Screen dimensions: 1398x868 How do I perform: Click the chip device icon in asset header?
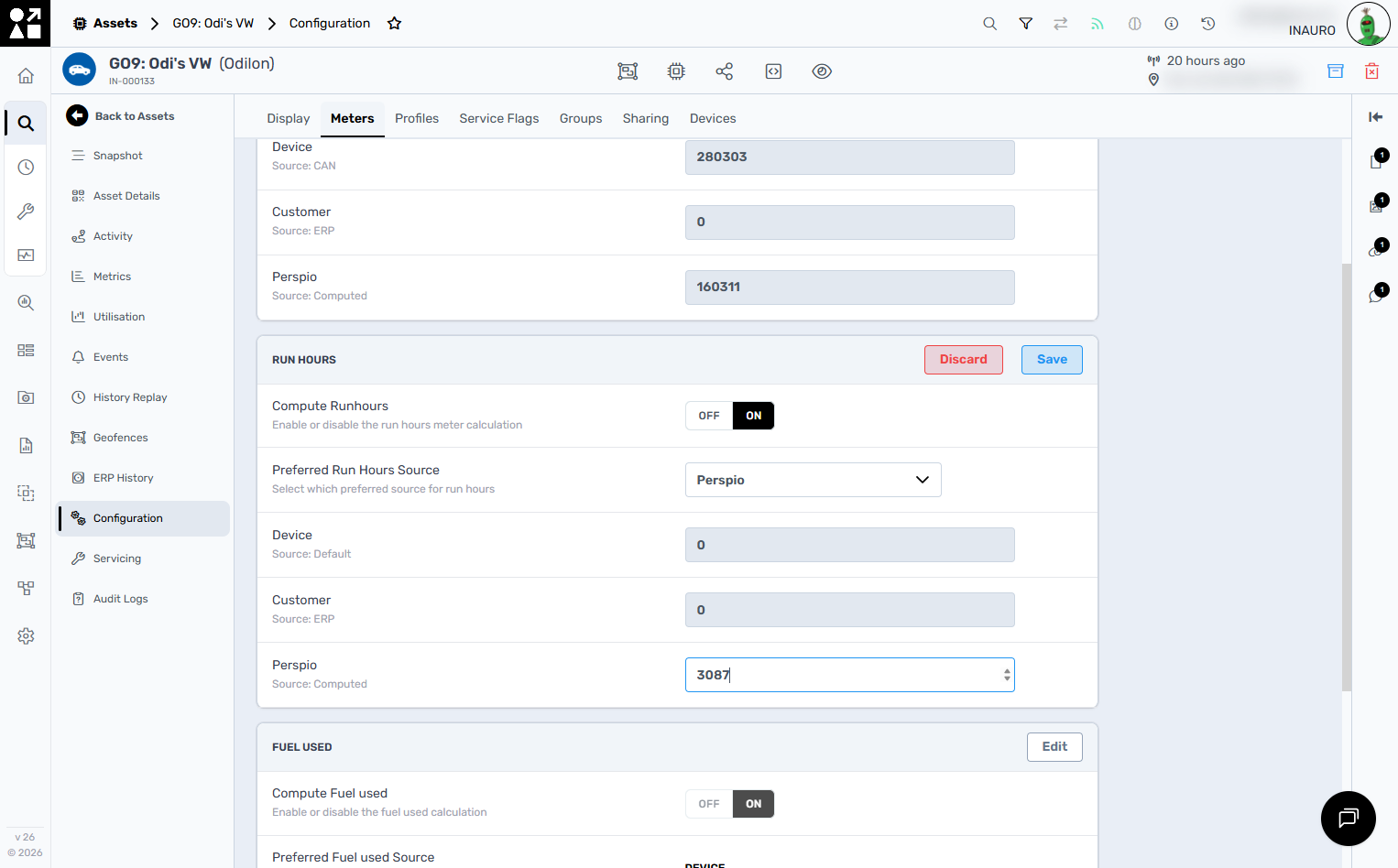point(676,71)
